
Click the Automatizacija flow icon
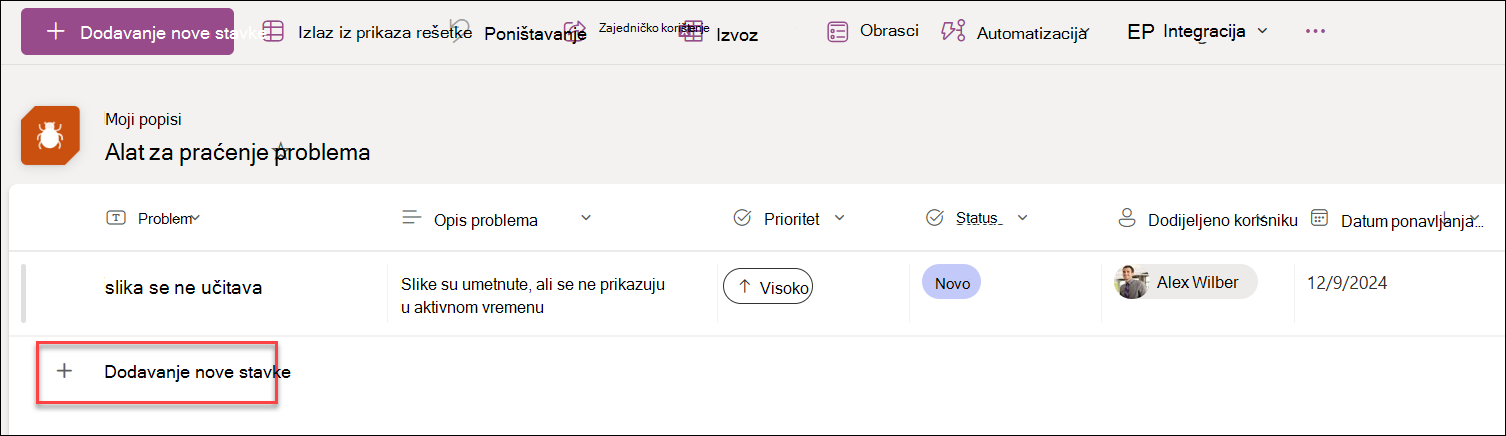tap(953, 31)
